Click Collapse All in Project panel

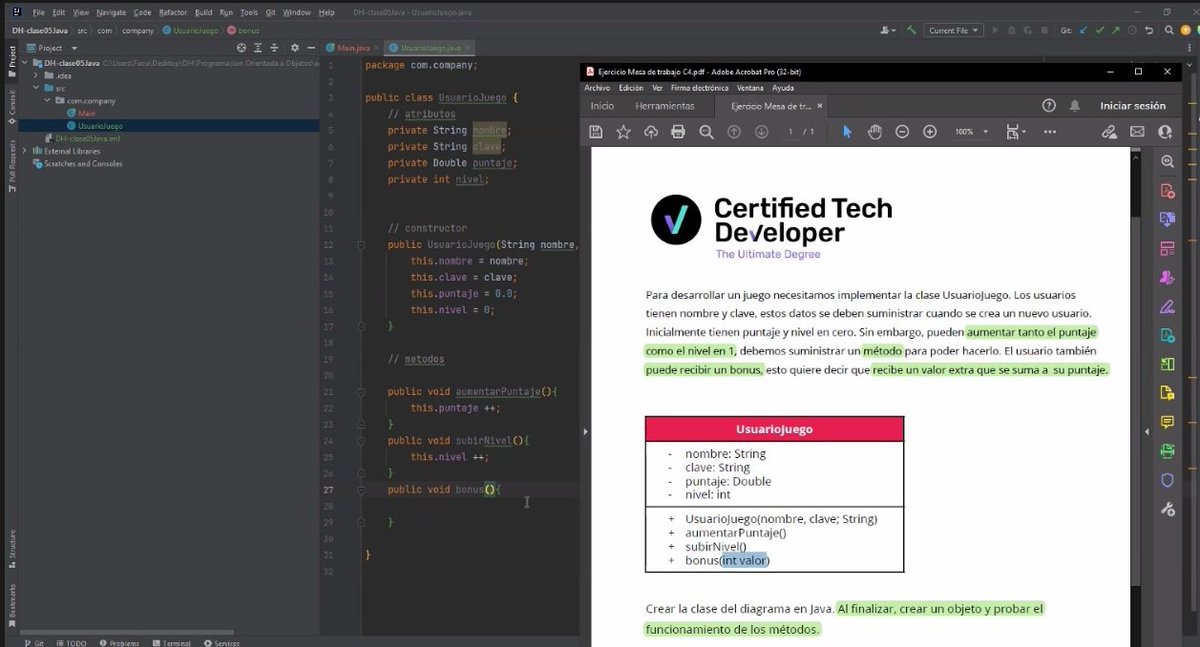tap(275, 48)
